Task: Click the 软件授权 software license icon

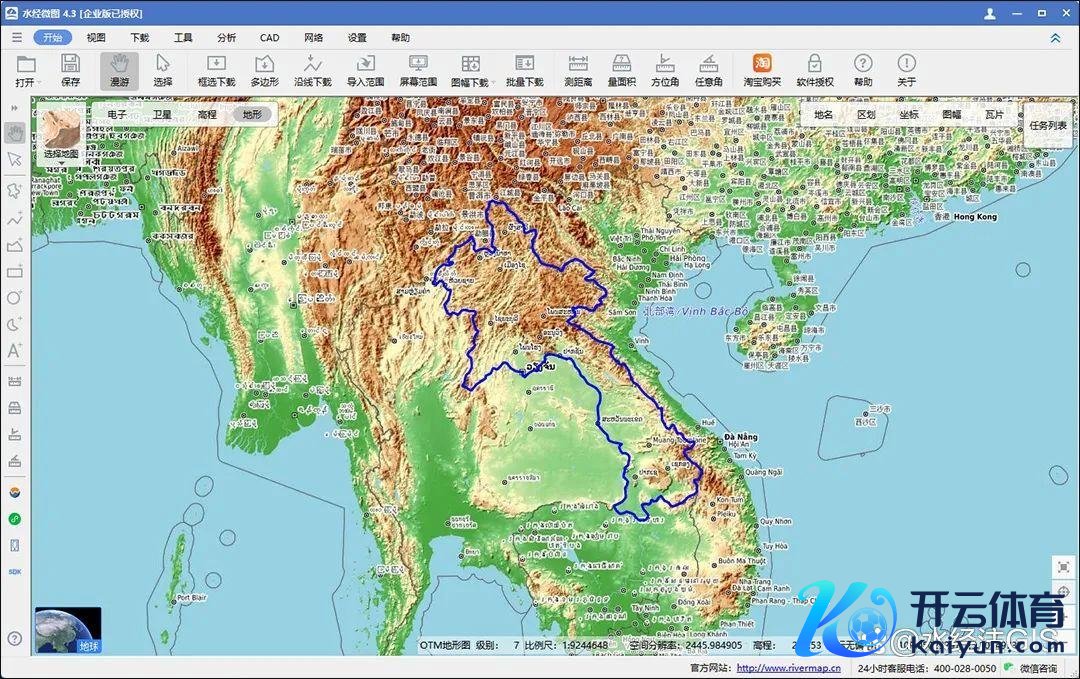Action: coord(814,70)
